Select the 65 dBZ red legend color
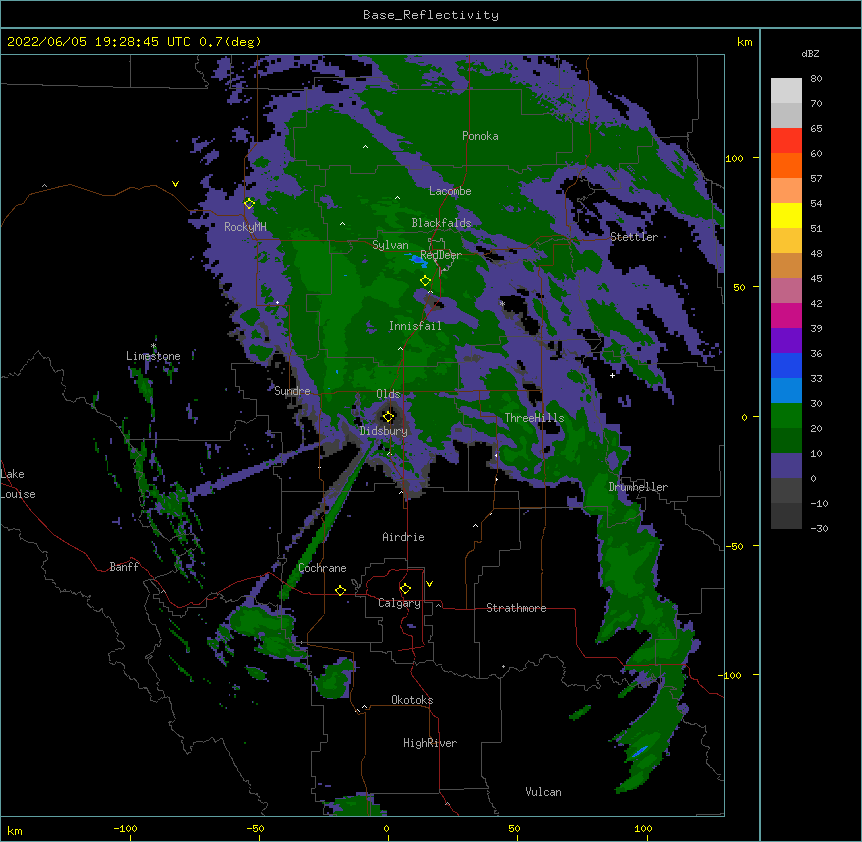The image size is (862, 842). pyautogui.click(x=786, y=141)
